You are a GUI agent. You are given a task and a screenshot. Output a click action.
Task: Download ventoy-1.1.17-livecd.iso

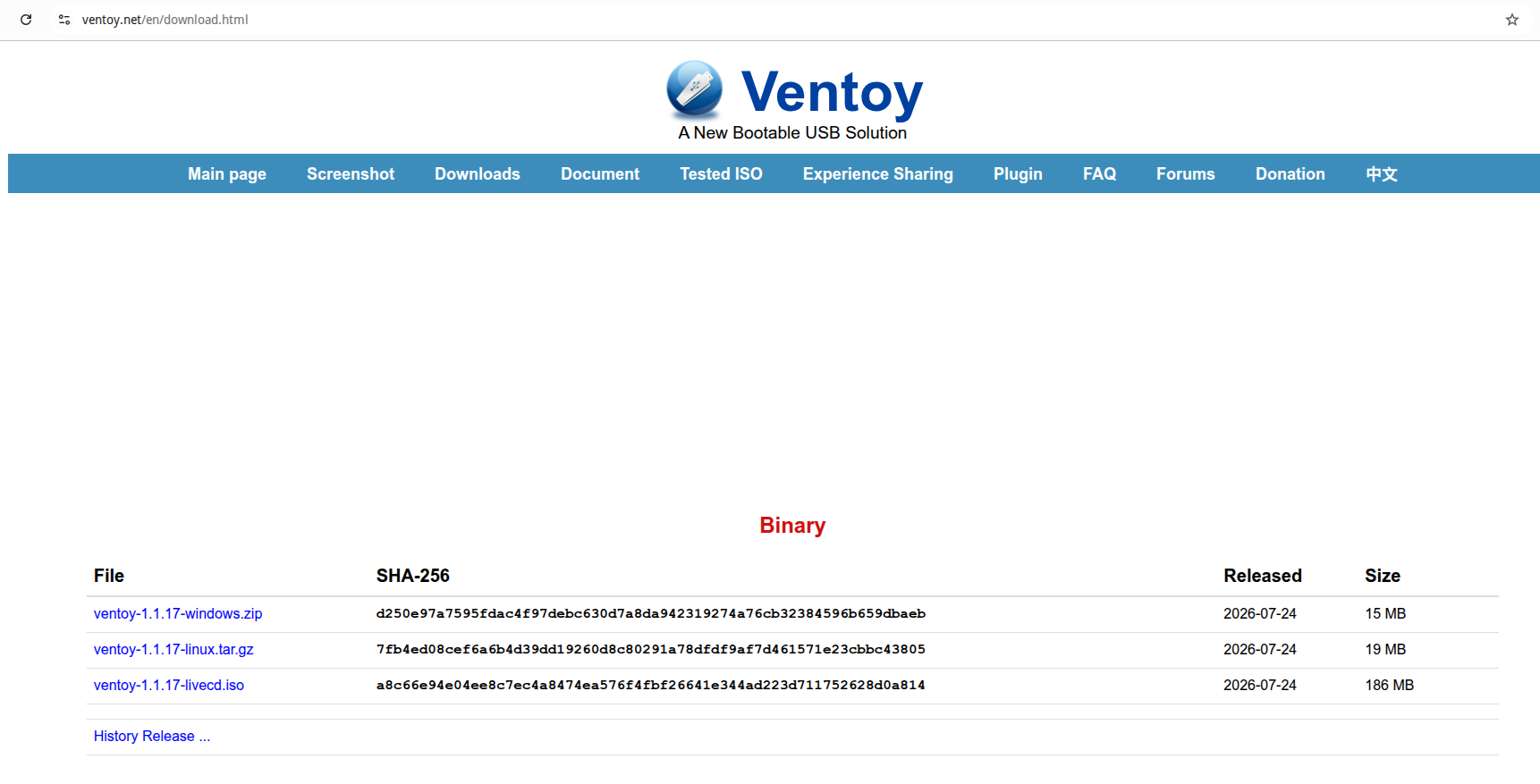(169, 686)
